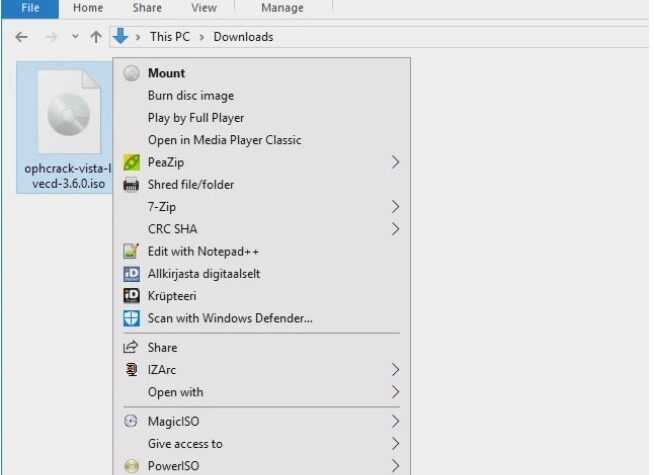Select Open in Media Player Classic
Image resolution: width=655 pixels, height=475 pixels.
[261, 140]
